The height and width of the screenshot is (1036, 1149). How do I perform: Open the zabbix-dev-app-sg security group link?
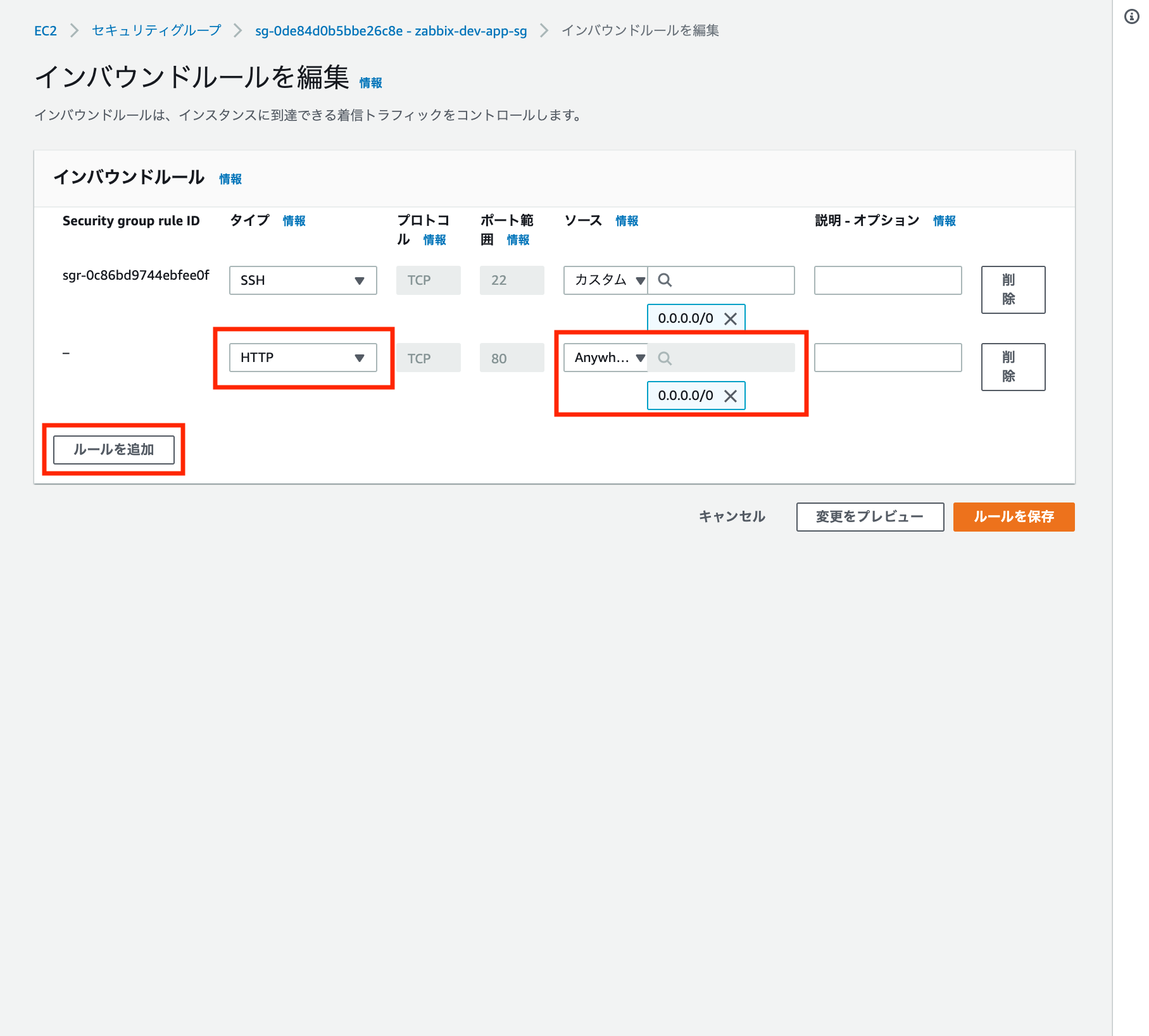coord(391,31)
